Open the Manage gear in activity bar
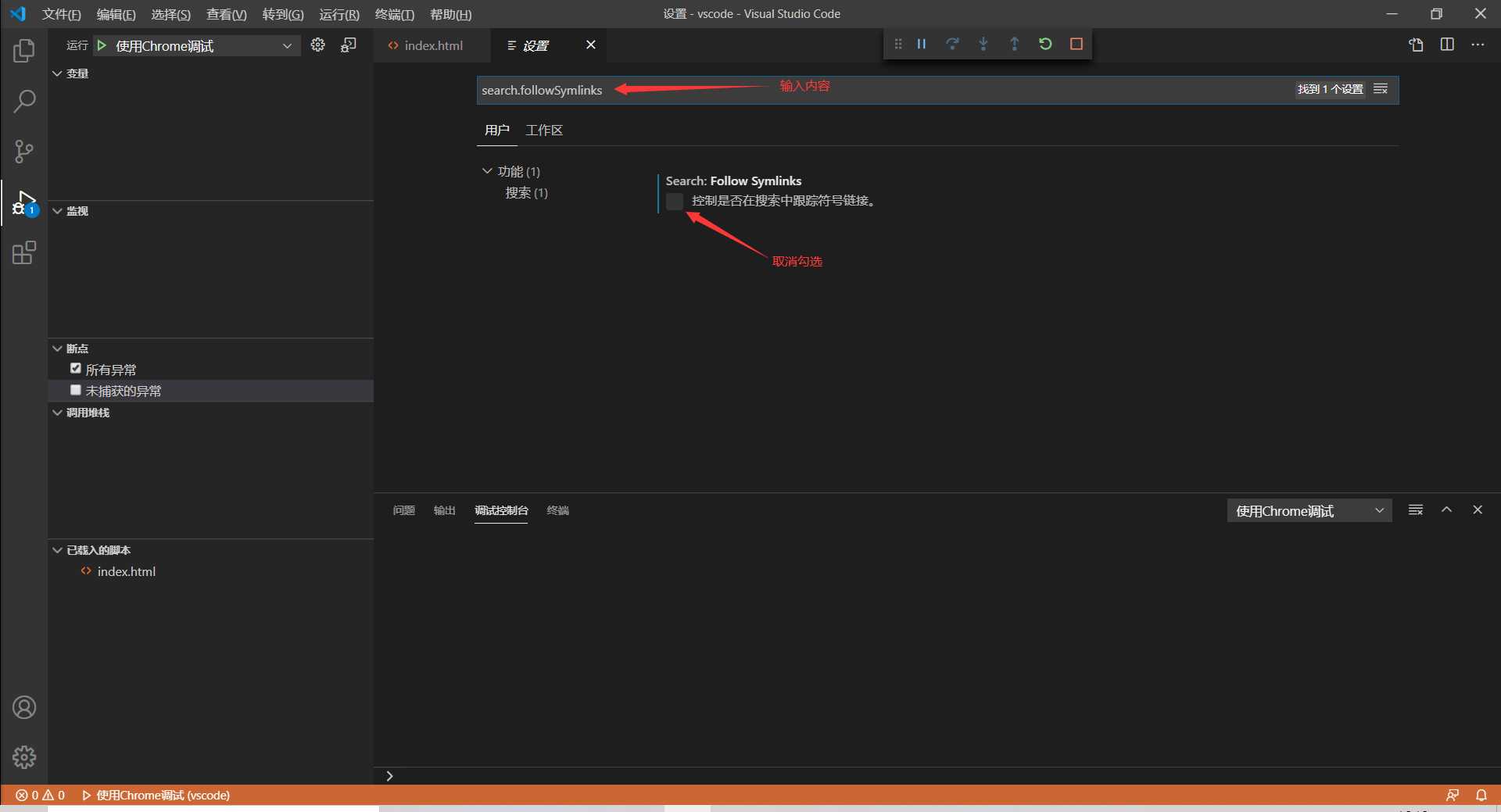 tap(24, 757)
